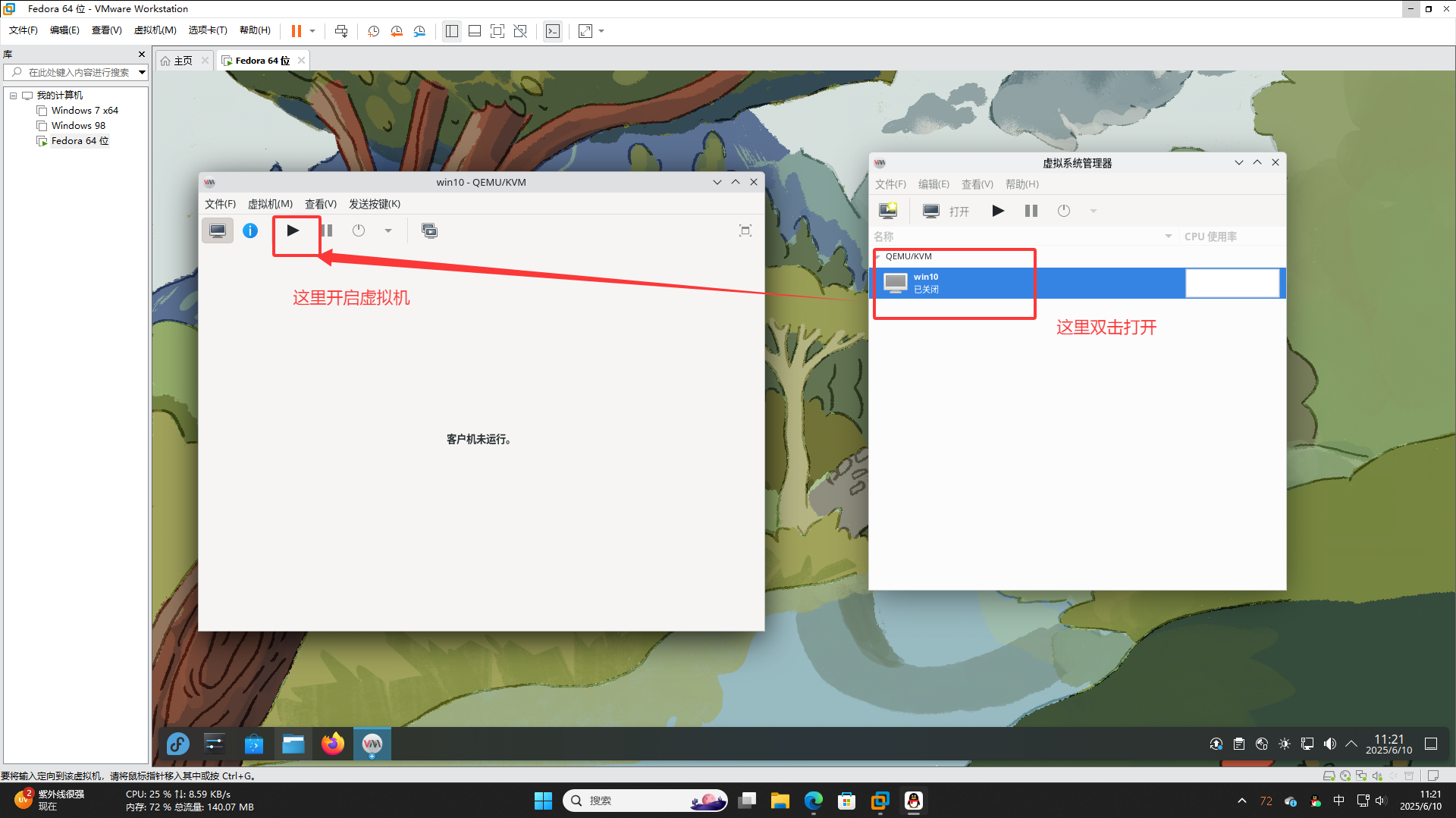Screen dimensions: 1456x818
Task: Start win10 VM with play button
Action: click(293, 230)
